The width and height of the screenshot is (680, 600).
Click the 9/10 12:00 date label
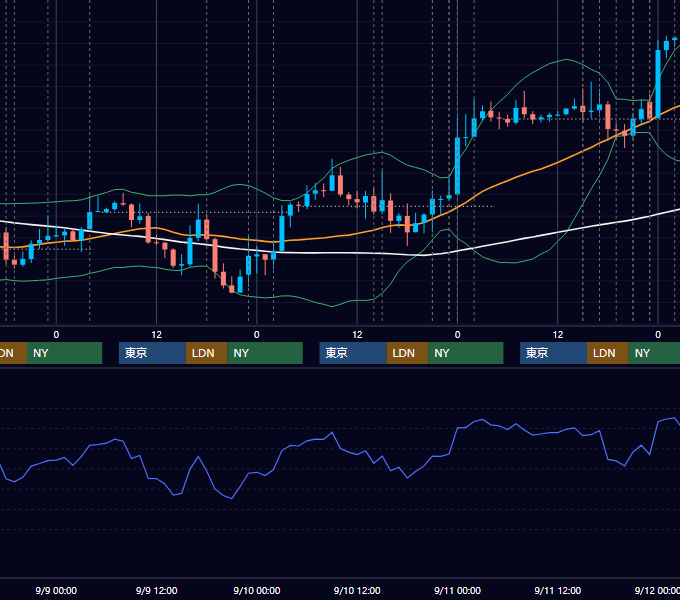click(357, 590)
